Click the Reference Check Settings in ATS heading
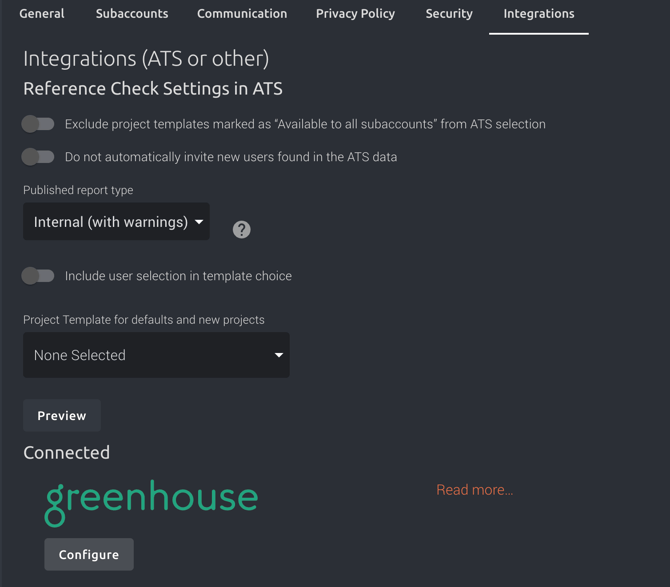The height and width of the screenshot is (587, 670). (x=153, y=89)
